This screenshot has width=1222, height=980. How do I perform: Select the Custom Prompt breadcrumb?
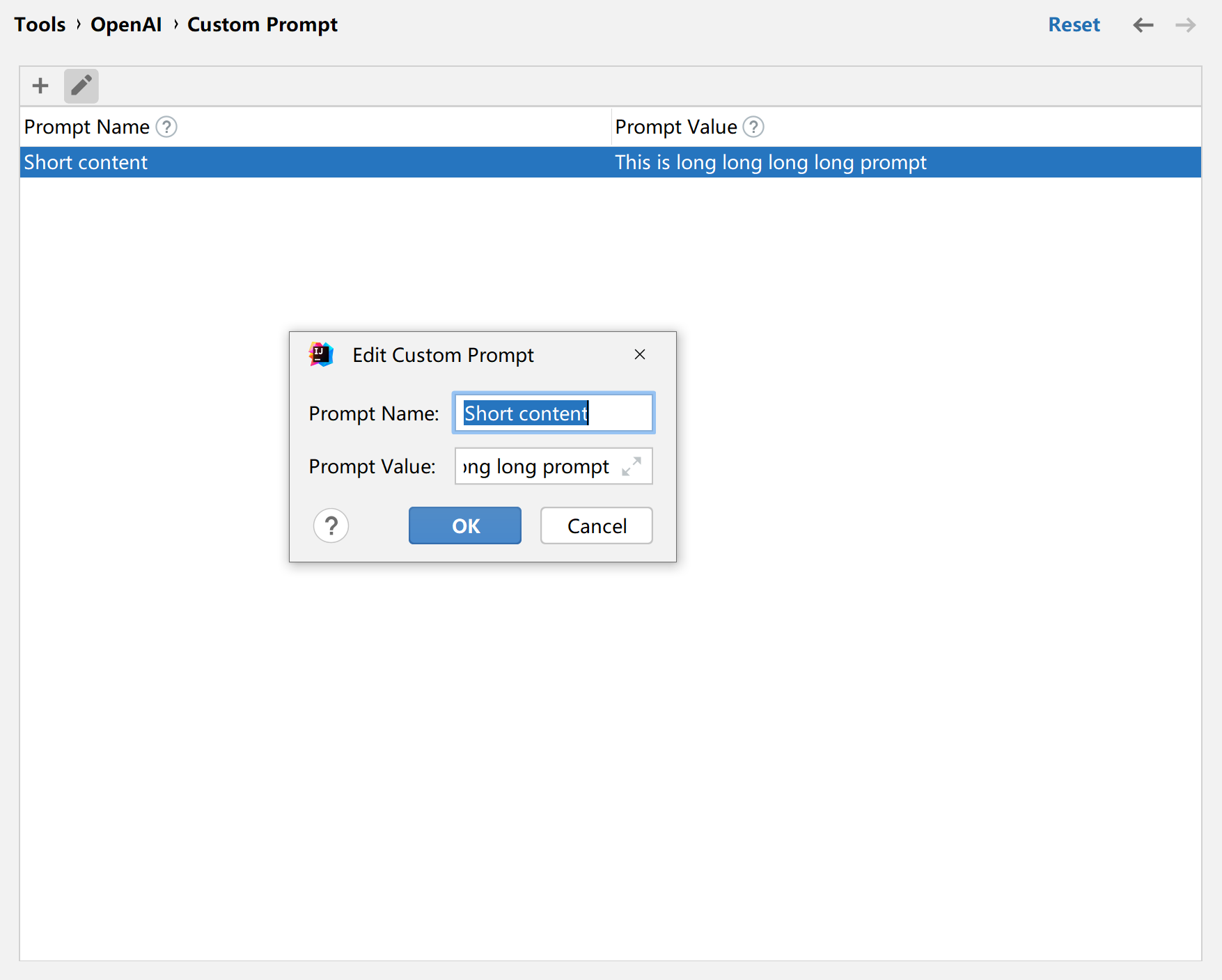262,24
